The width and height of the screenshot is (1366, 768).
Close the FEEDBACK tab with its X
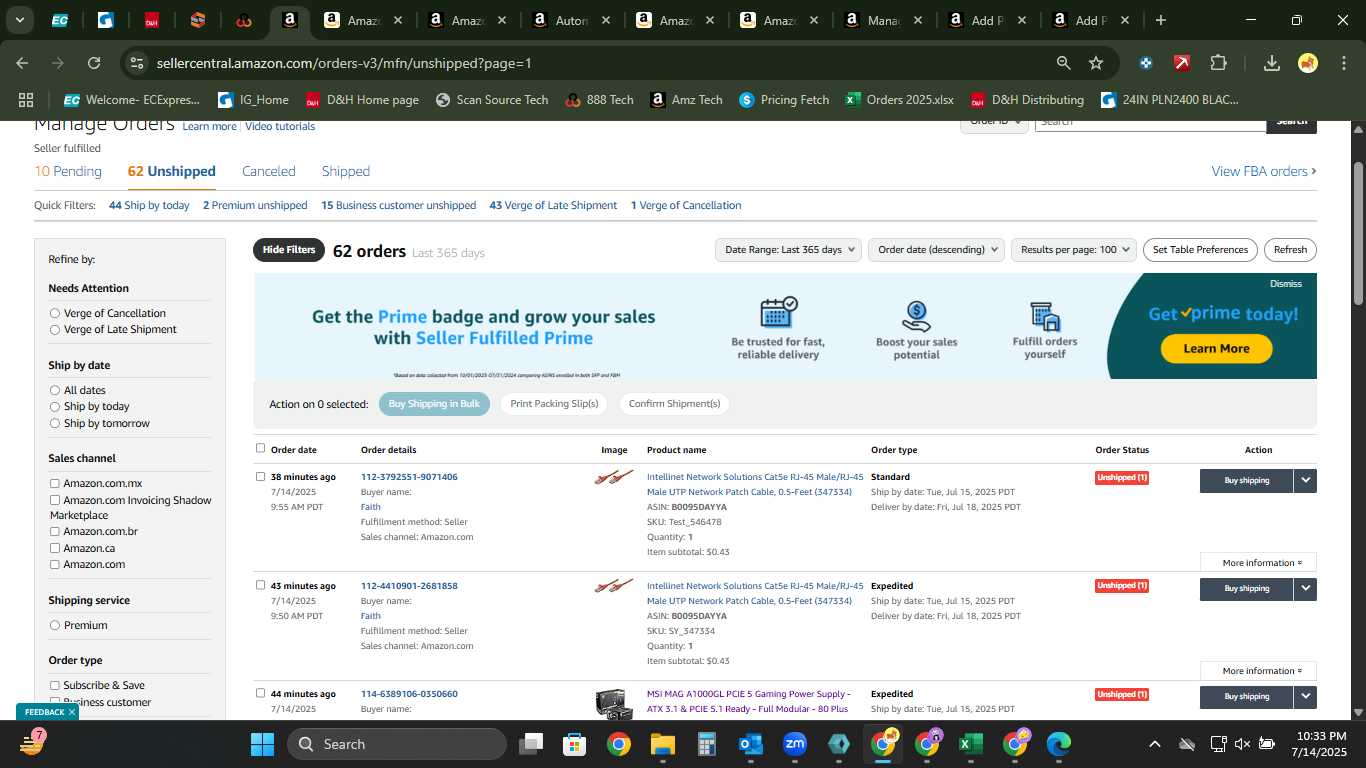coord(72,712)
